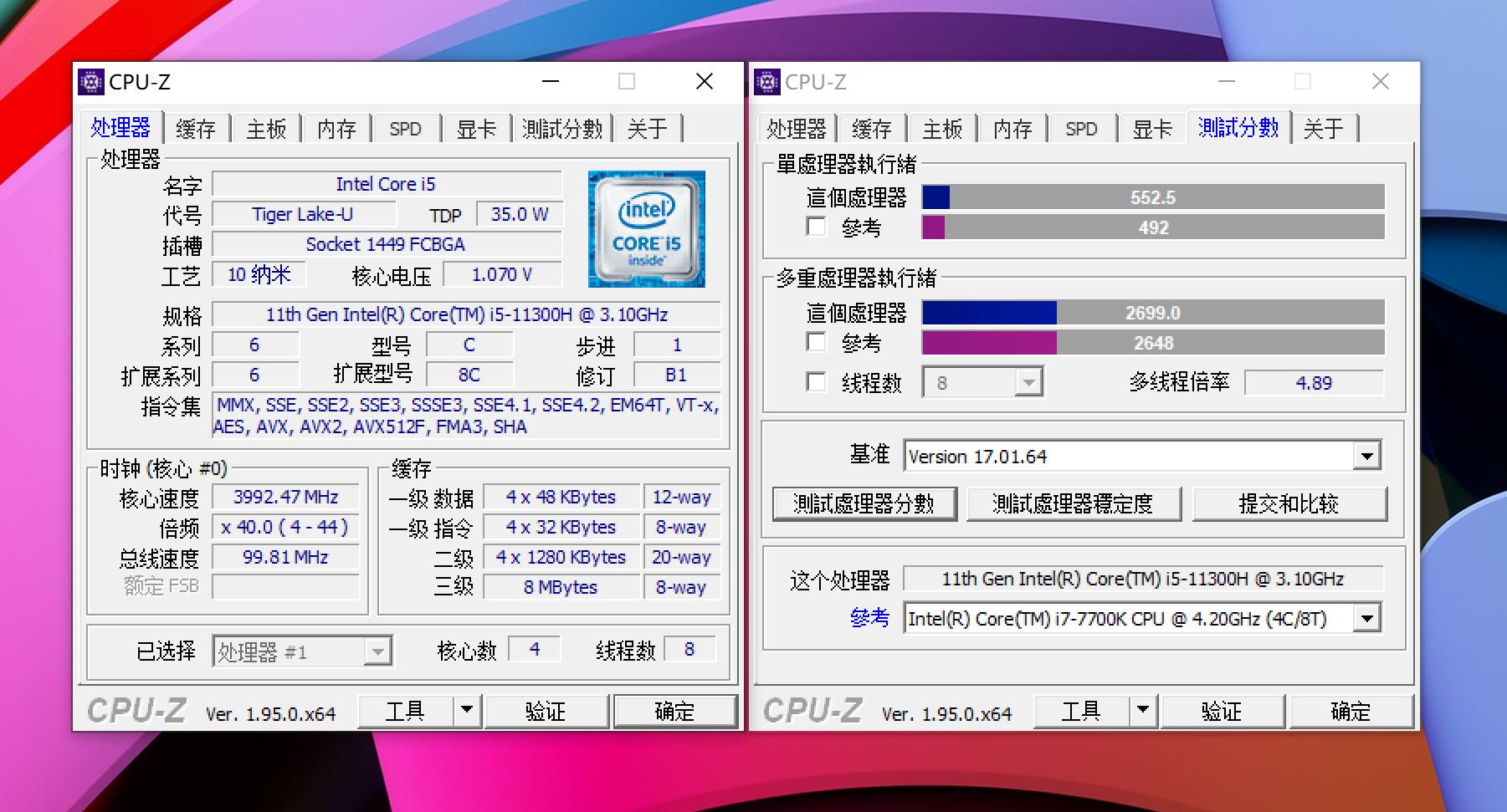Click the 插槽 value Socket 1449 FCBGA
The width and height of the screenshot is (1507, 812).
pyautogui.click(x=387, y=244)
